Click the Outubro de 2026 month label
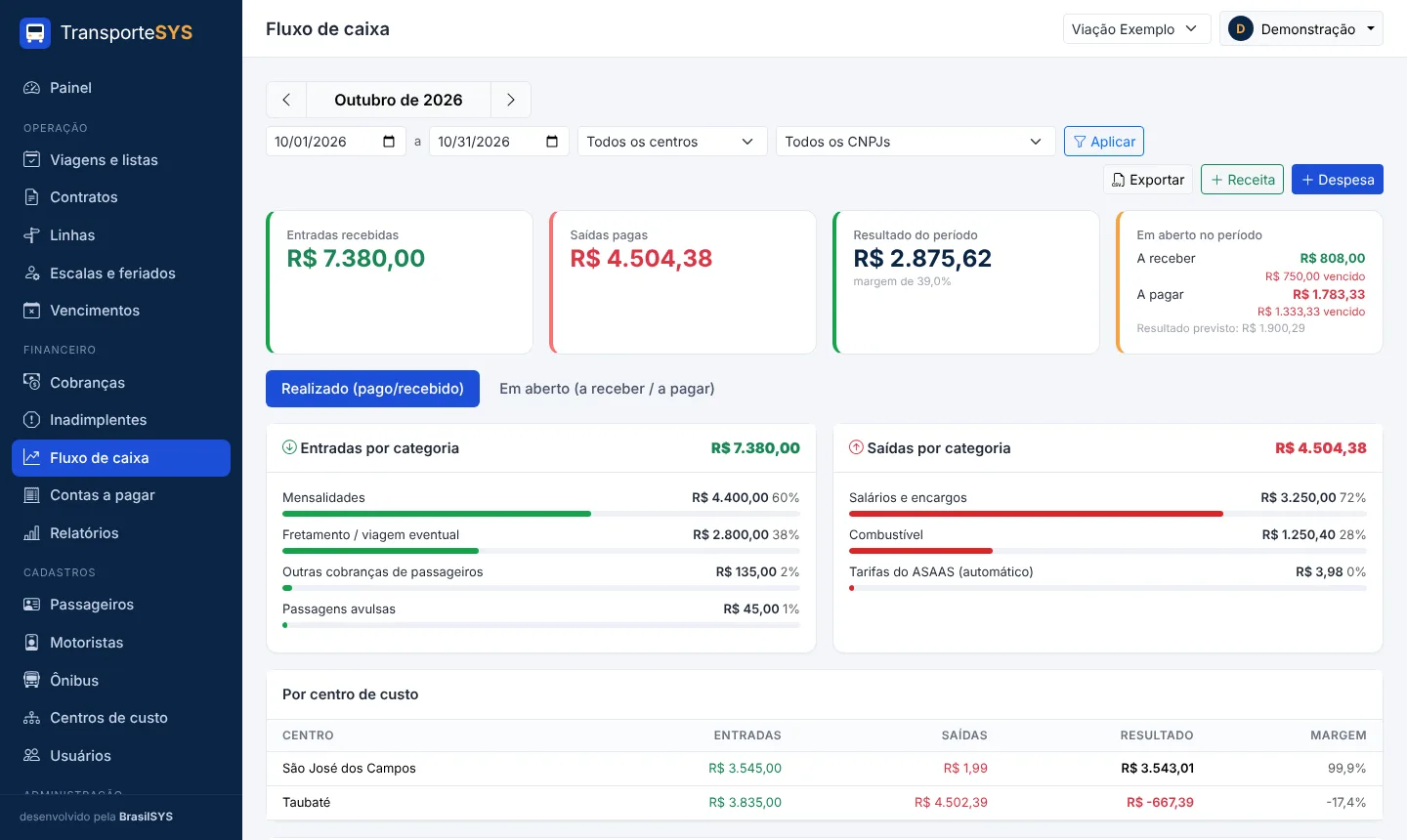1407x840 pixels. (x=399, y=100)
